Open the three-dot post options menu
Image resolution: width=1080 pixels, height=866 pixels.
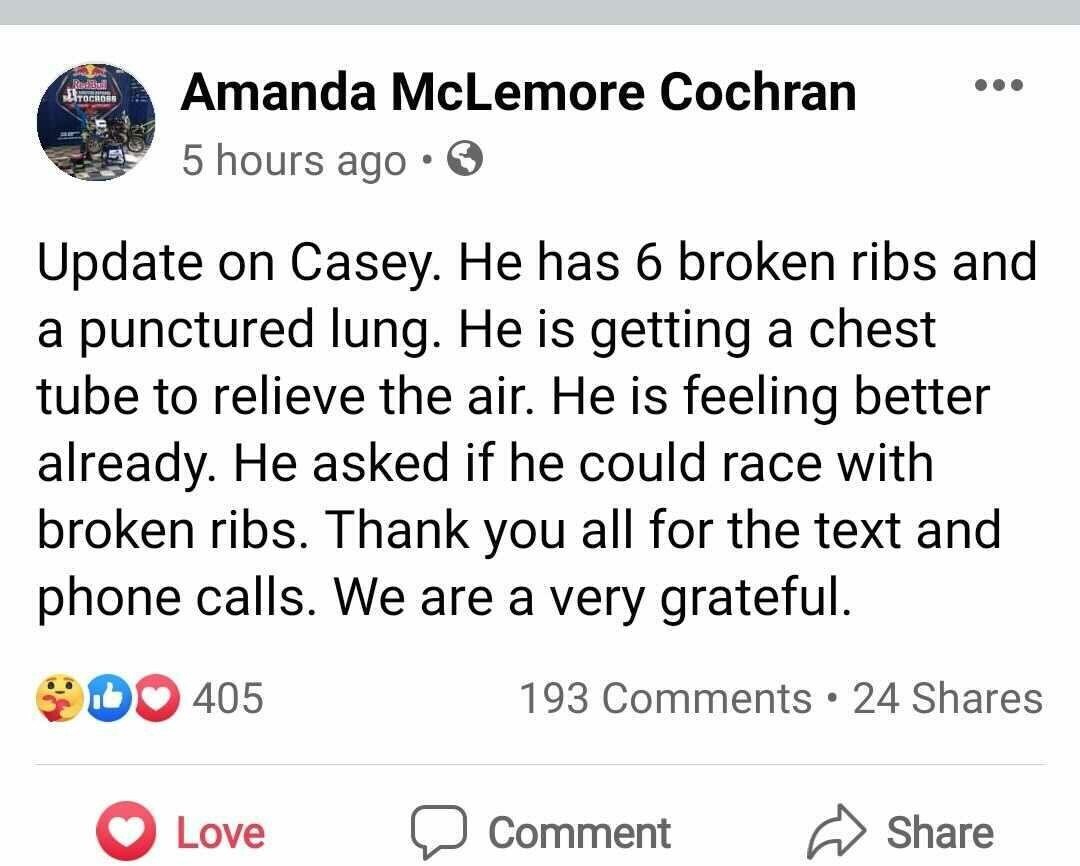click(999, 85)
